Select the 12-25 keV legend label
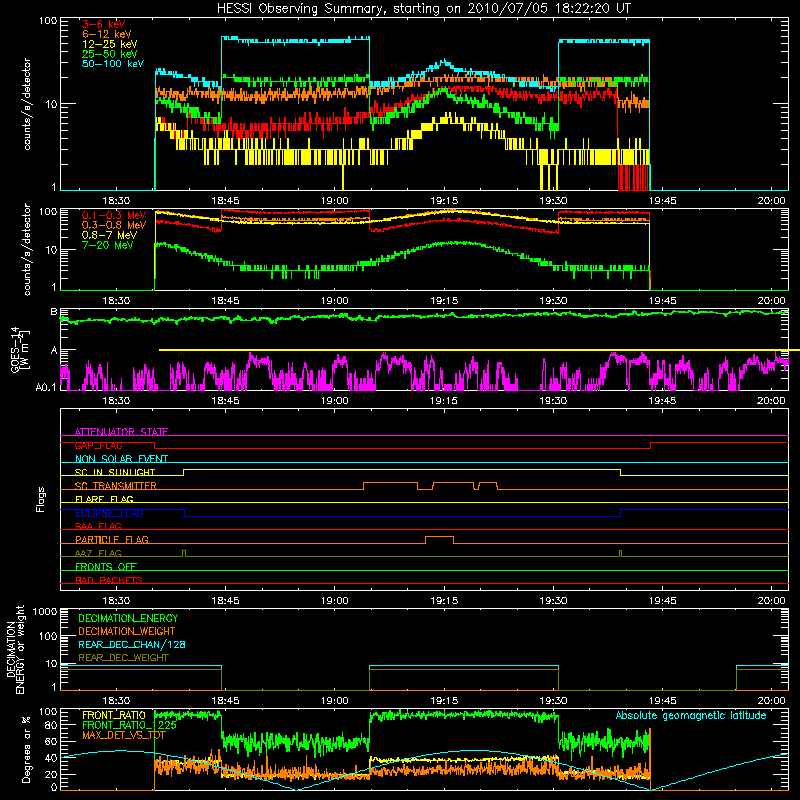This screenshot has height=800, width=800. coord(109,44)
